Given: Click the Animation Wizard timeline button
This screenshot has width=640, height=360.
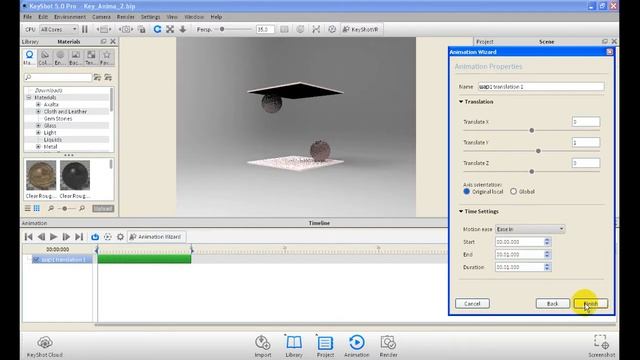Looking at the screenshot, I should (x=156, y=237).
